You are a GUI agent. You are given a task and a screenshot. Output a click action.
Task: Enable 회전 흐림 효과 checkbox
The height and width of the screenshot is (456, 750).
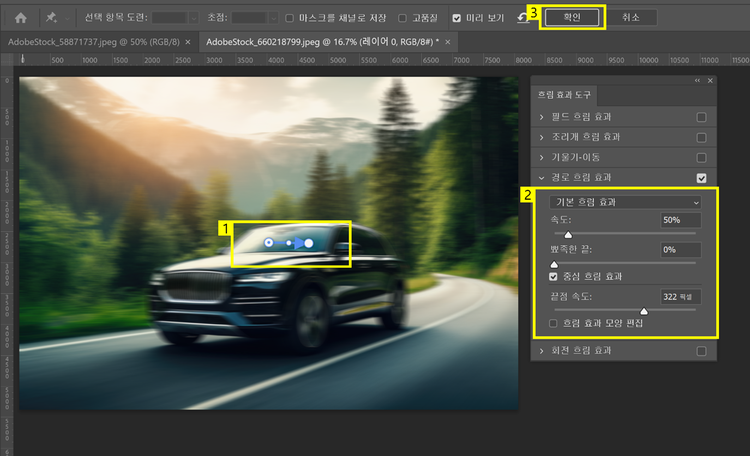pyautogui.click(x=701, y=351)
